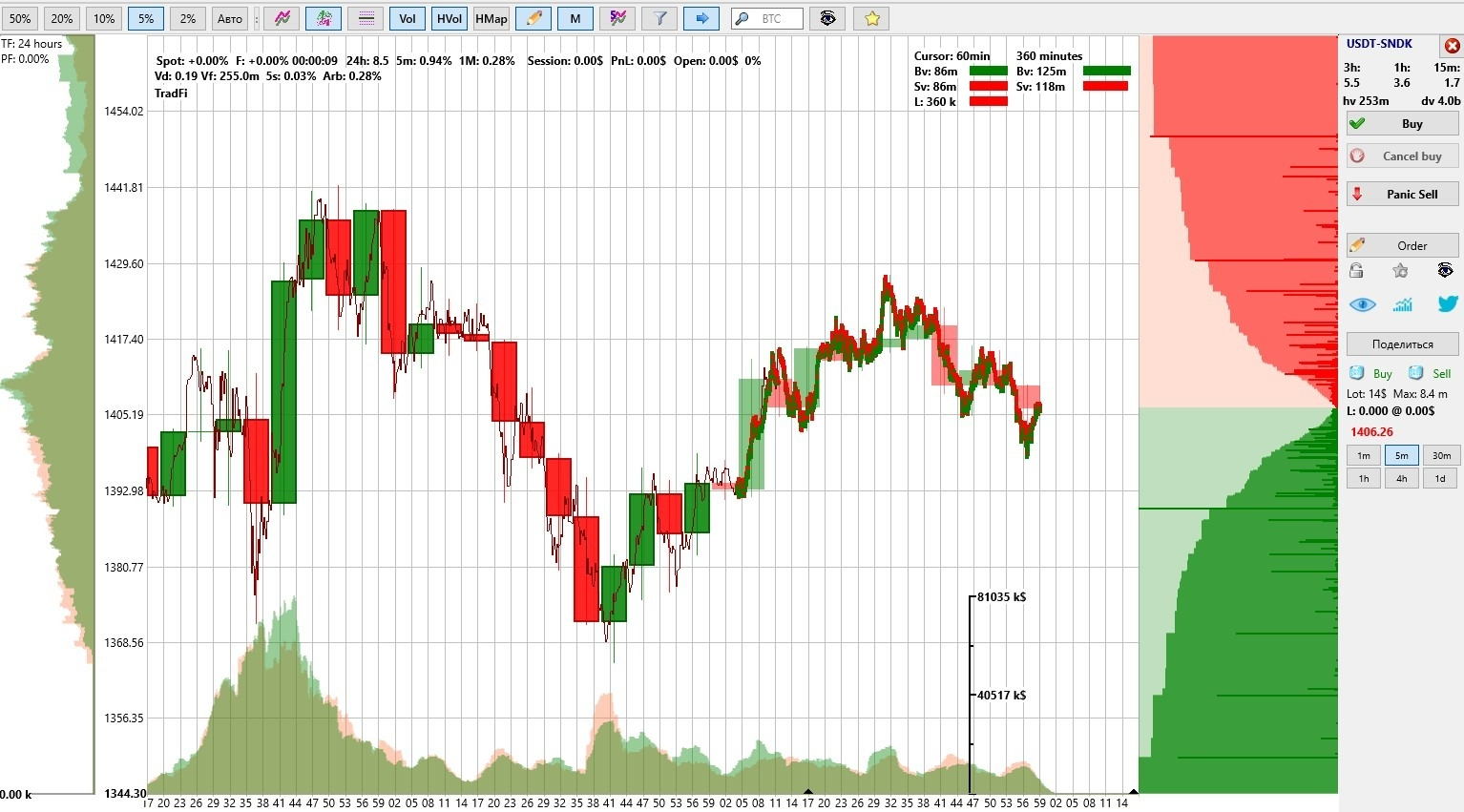The height and width of the screenshot is (812, 1464).
Task: Set chart scale to 20%
Action: (62, 18)
